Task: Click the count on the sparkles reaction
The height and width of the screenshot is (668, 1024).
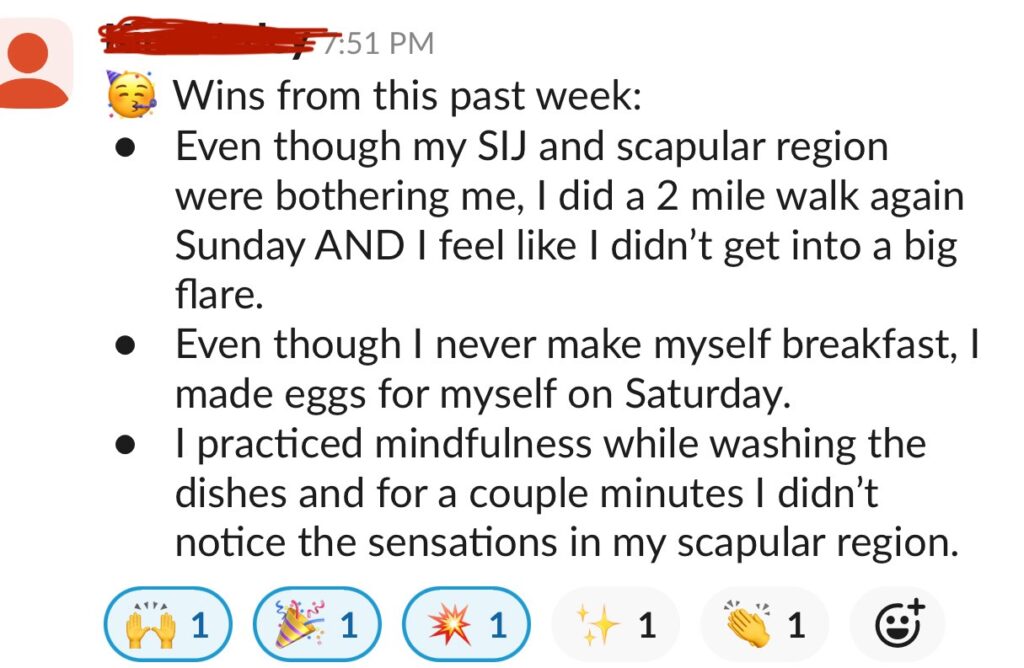Action: coord(647,625)
